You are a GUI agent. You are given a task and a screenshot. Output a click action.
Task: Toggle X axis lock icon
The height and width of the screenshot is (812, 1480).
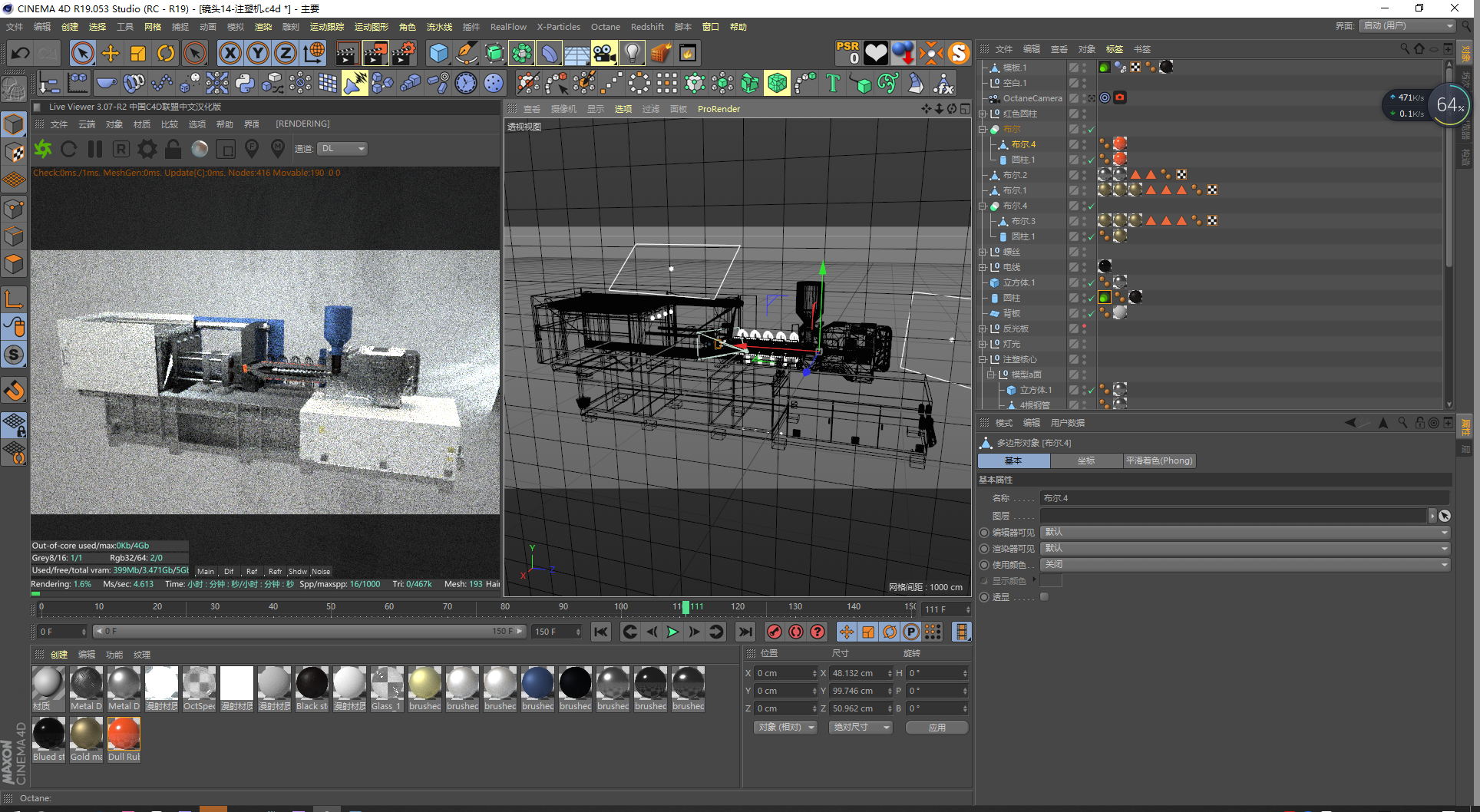230,53
